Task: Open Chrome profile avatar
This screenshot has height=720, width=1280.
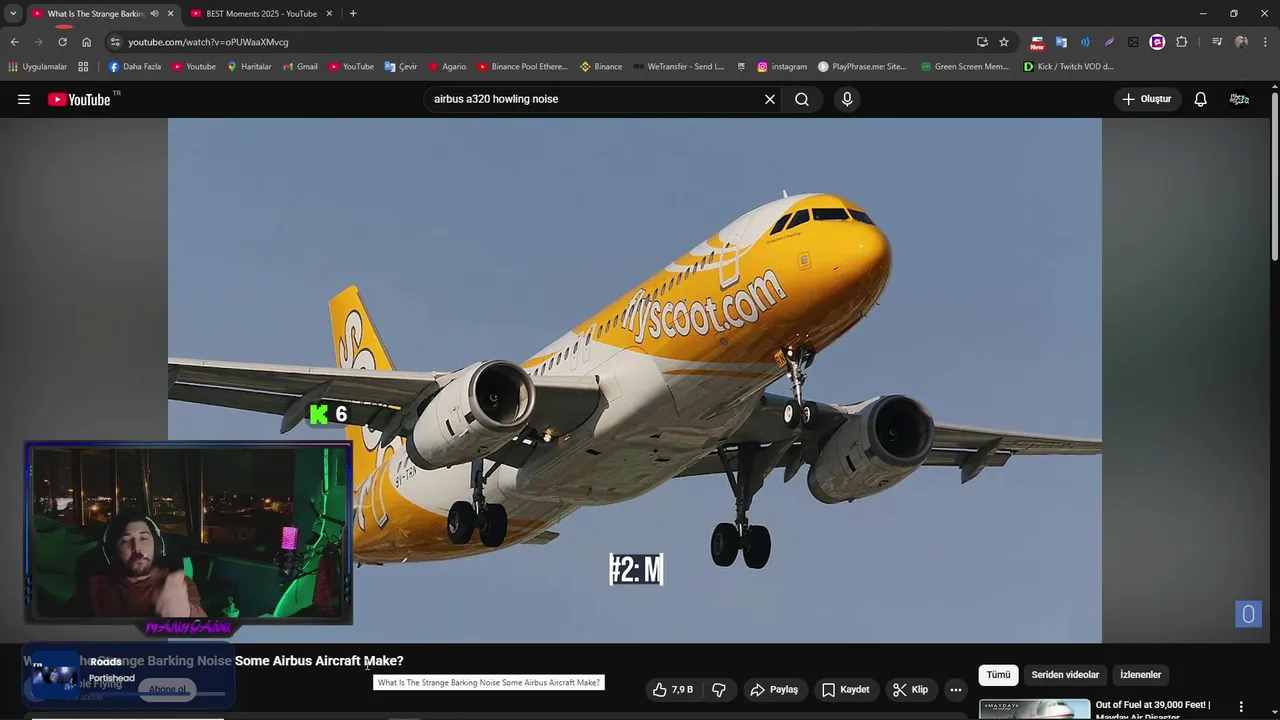Action: tap(1241, 42)
